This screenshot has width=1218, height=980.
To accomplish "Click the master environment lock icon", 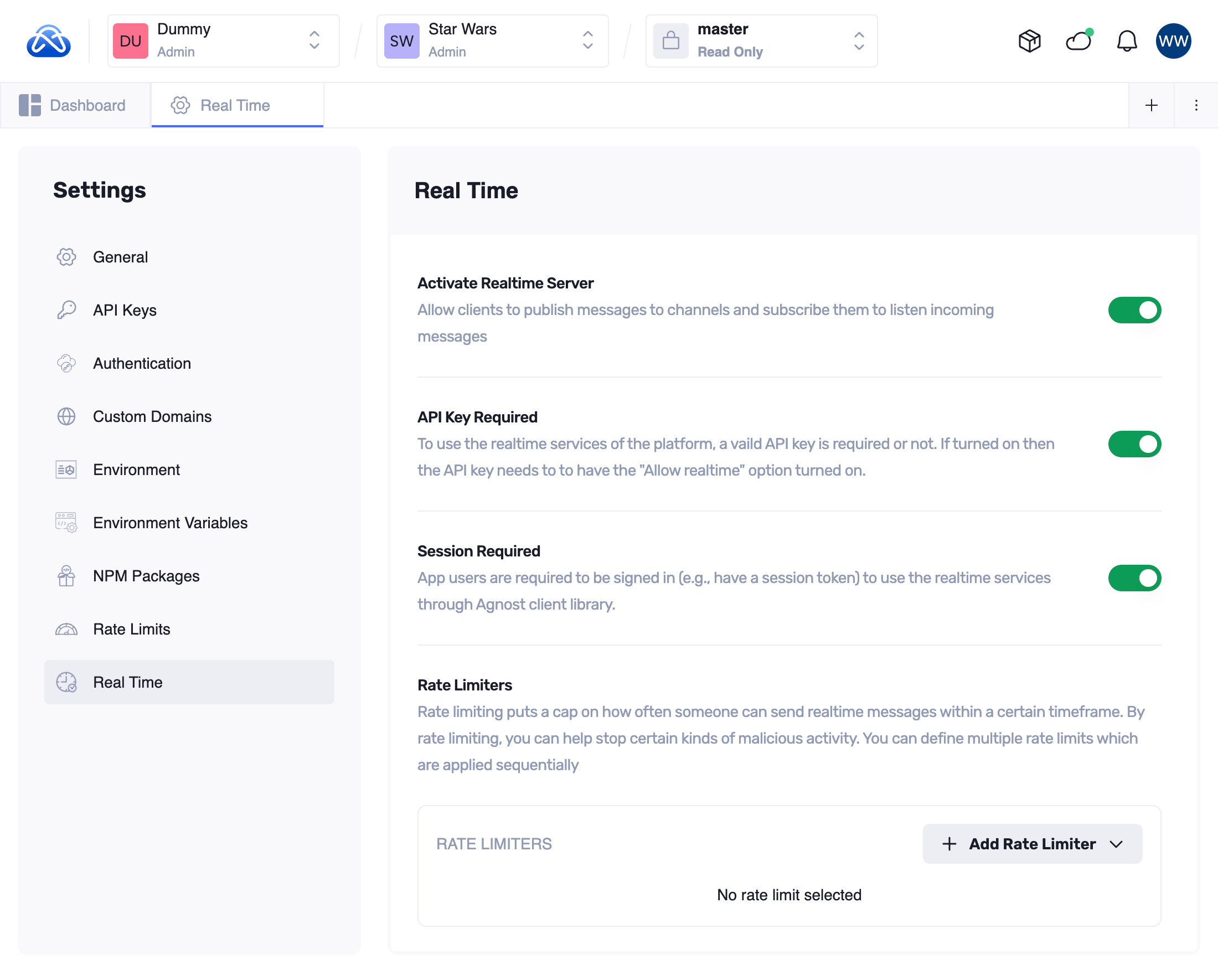I will click(x=670, y=41).
